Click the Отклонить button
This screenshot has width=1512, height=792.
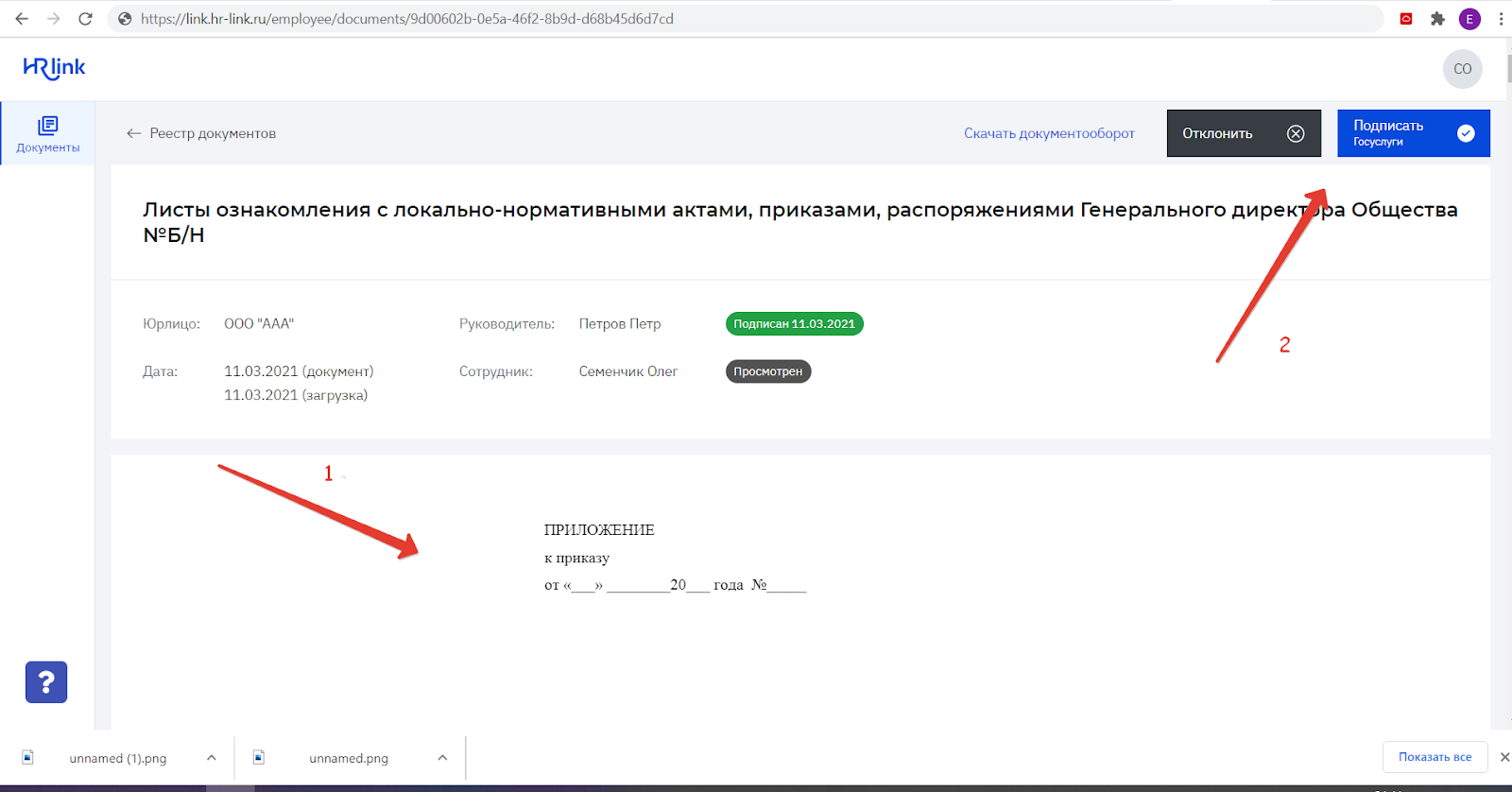pos(1244,133)
